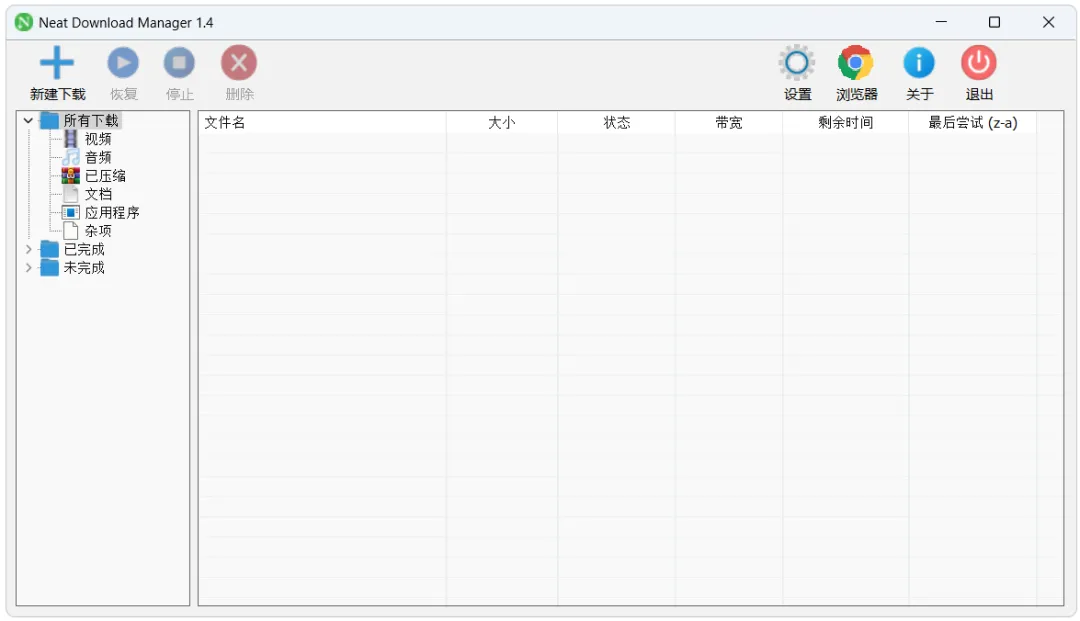The image size is (1080, 621).
Task: Click the Neat Download Manager logo icon
Action: click(x=23, y=22)
